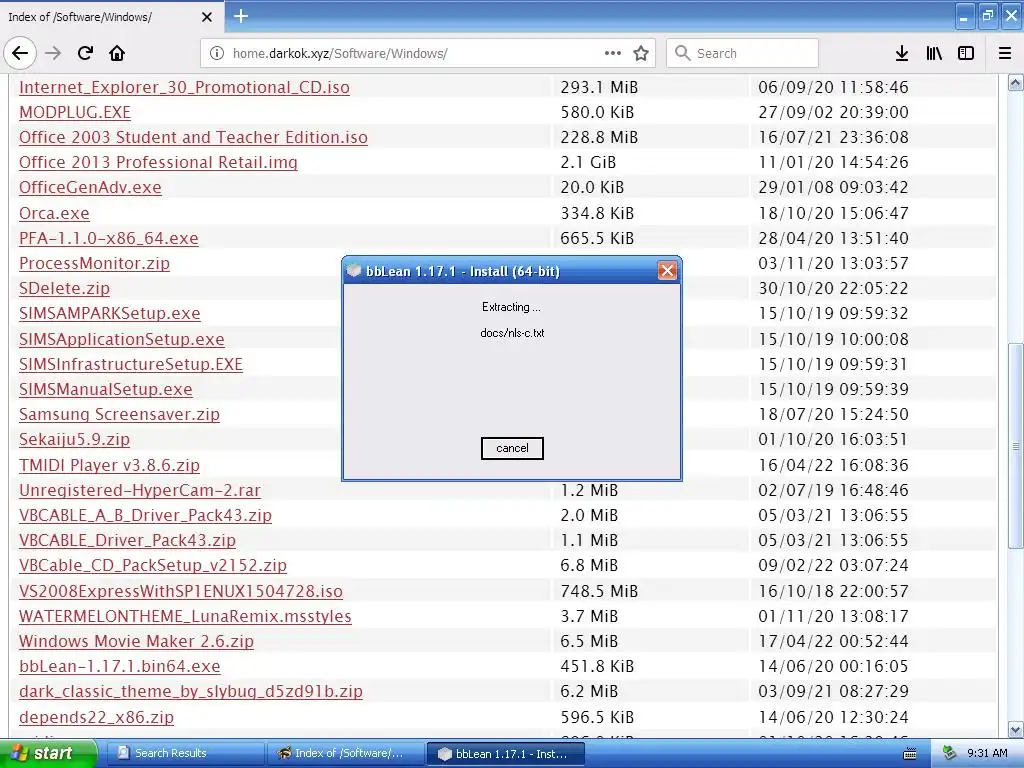The image size is (1024, 768).
Task: Open the SDelete.zip link
Action: 64,288
